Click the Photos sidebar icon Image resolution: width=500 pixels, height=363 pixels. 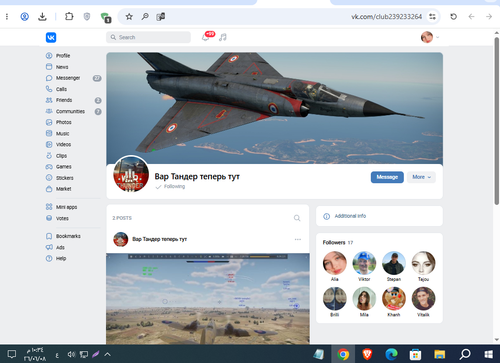pyautogui.click(x=49, y=122)
